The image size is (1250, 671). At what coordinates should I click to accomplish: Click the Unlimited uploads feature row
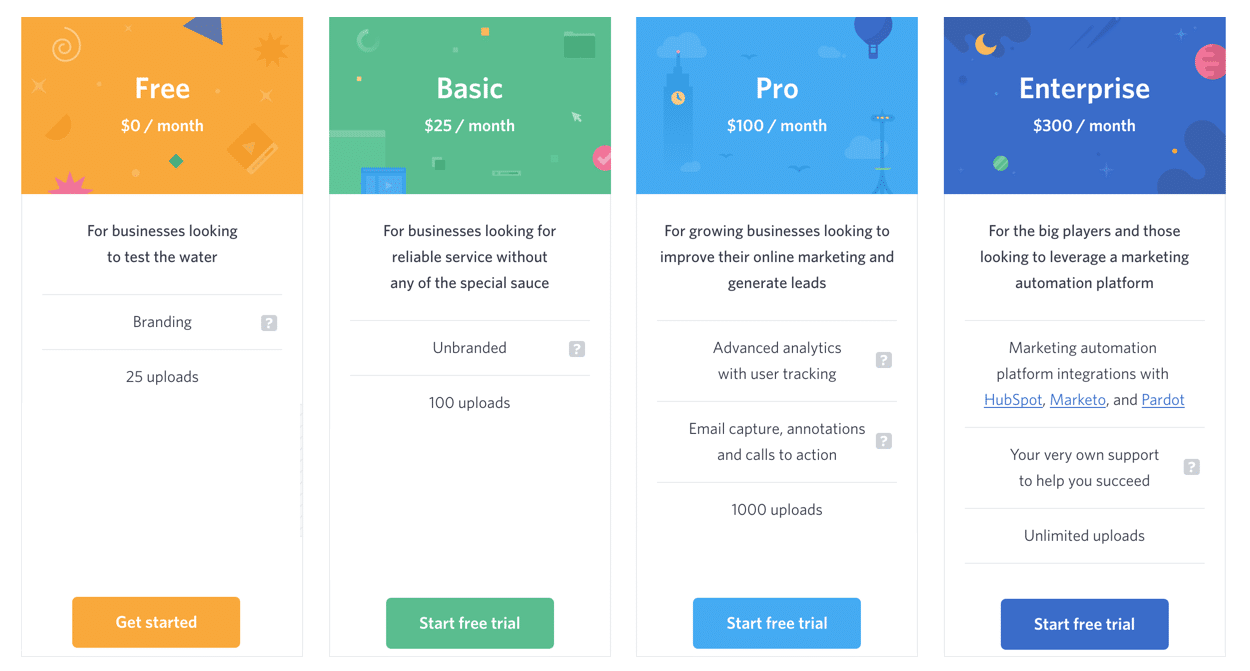[x=1084, y=535]
